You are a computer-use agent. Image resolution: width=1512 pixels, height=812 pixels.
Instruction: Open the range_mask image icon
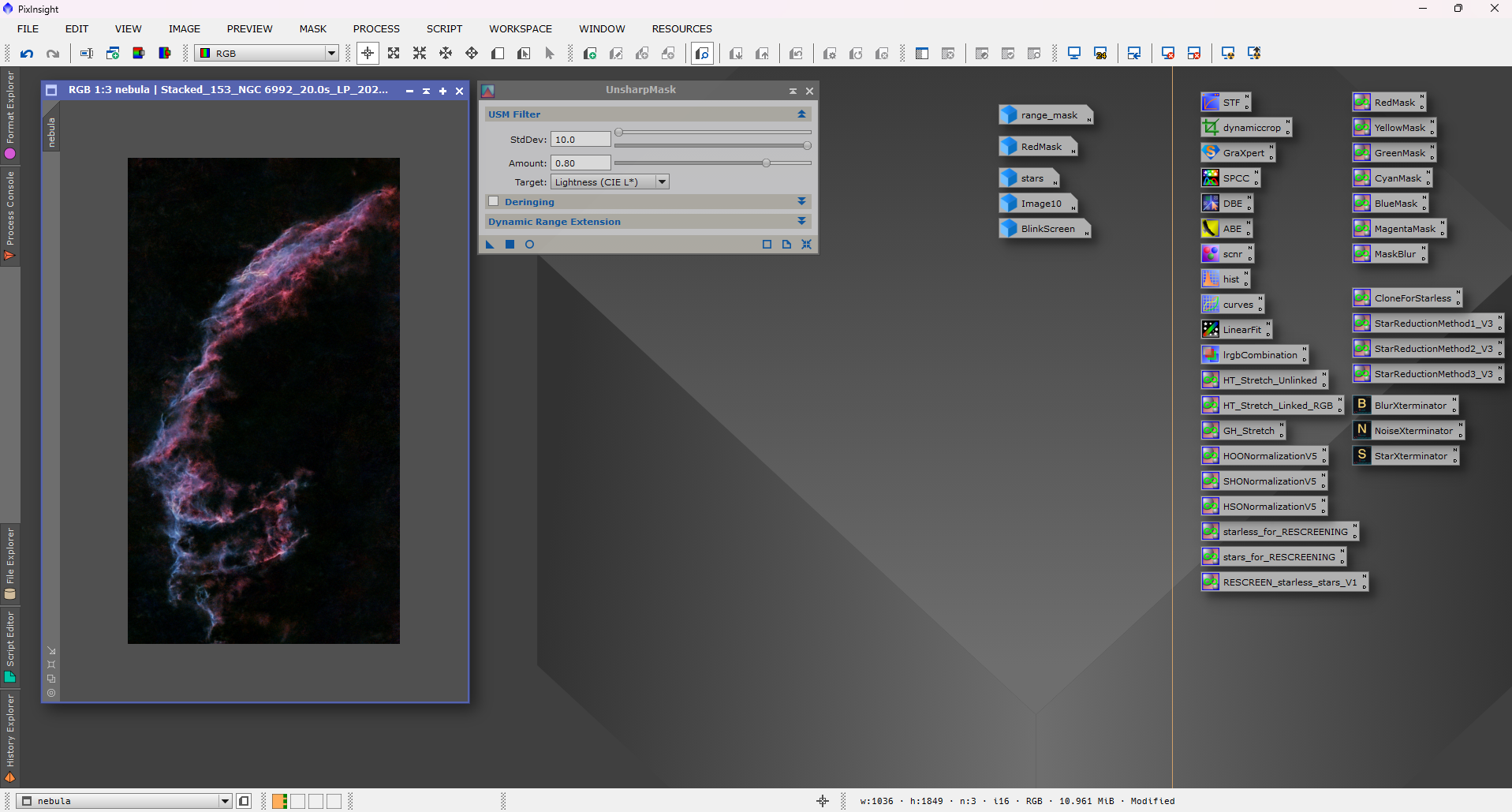point(1047,115)
